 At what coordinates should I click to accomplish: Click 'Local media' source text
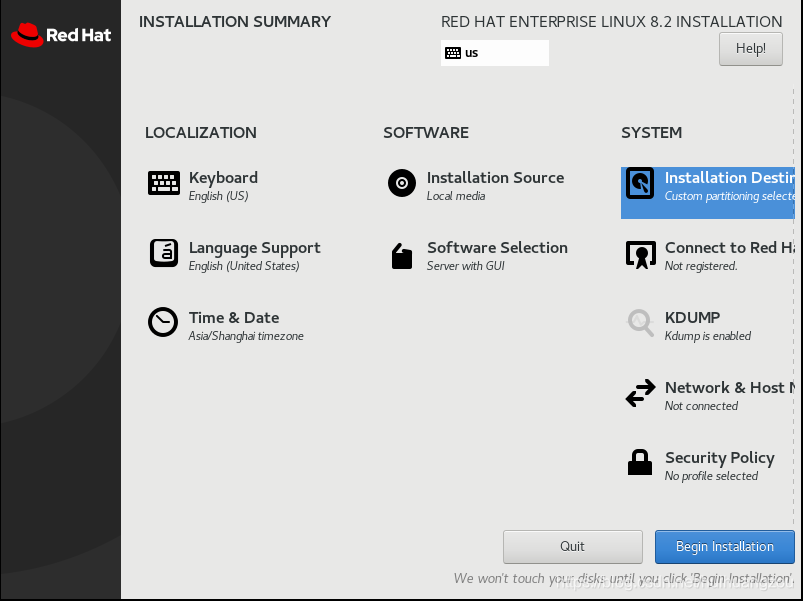(456, 196)
